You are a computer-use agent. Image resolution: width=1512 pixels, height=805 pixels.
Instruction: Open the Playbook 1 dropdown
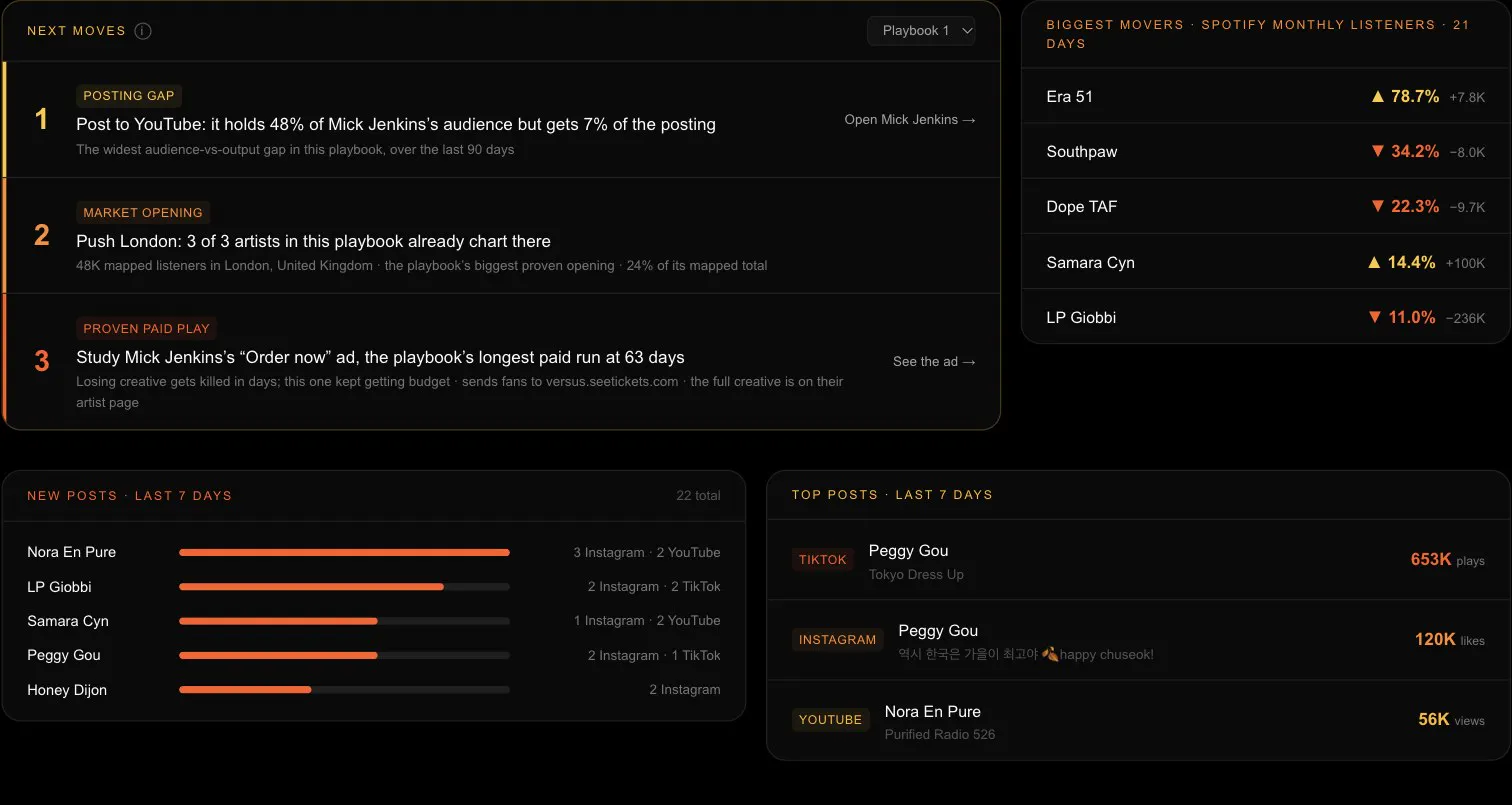pos(921,31)
